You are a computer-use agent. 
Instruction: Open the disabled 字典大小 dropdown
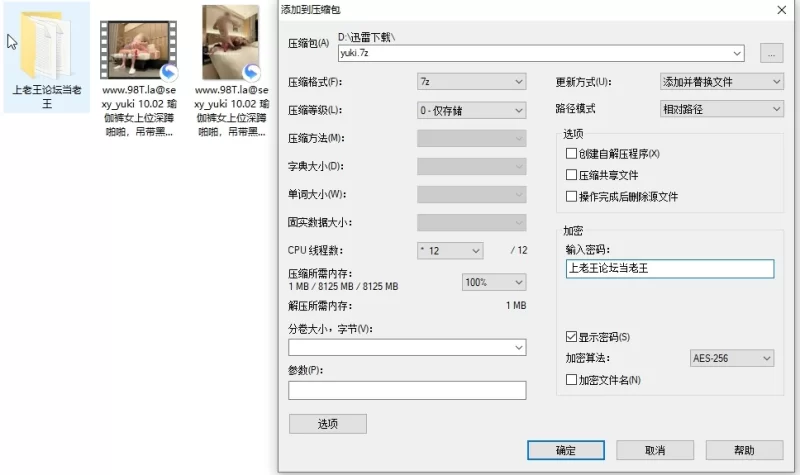471,166
